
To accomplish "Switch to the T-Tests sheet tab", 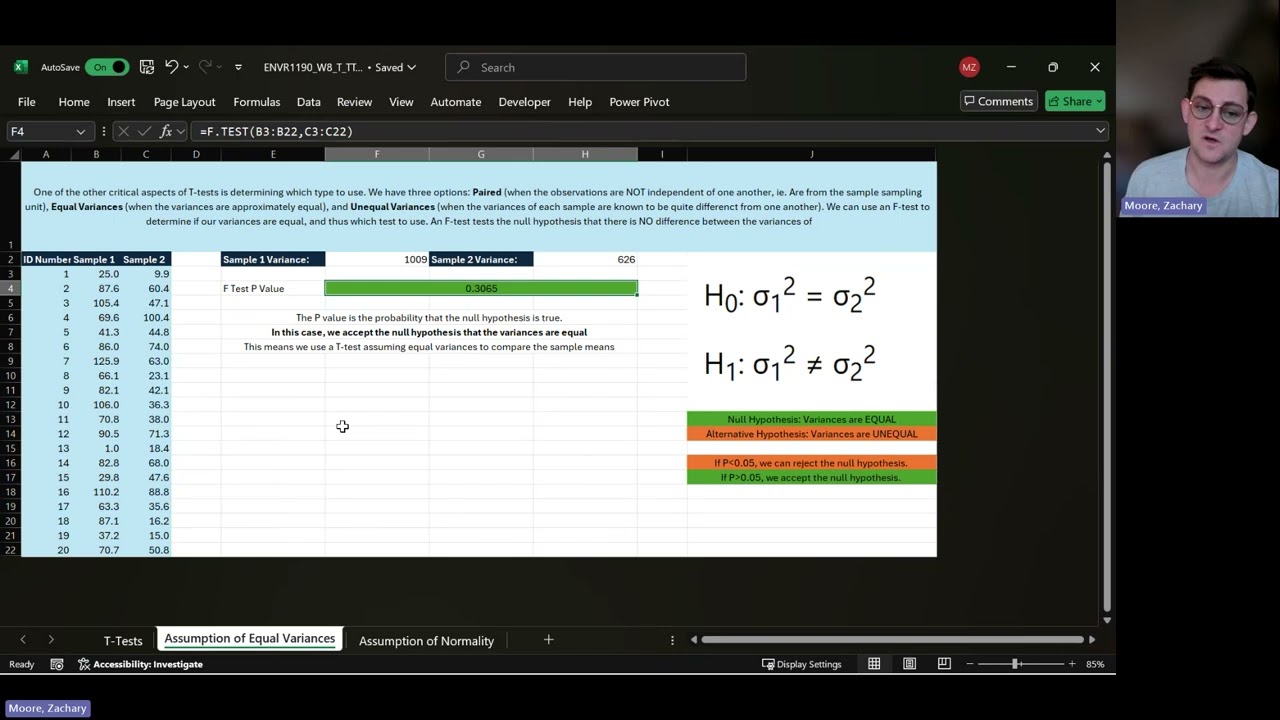I will 123,640.
